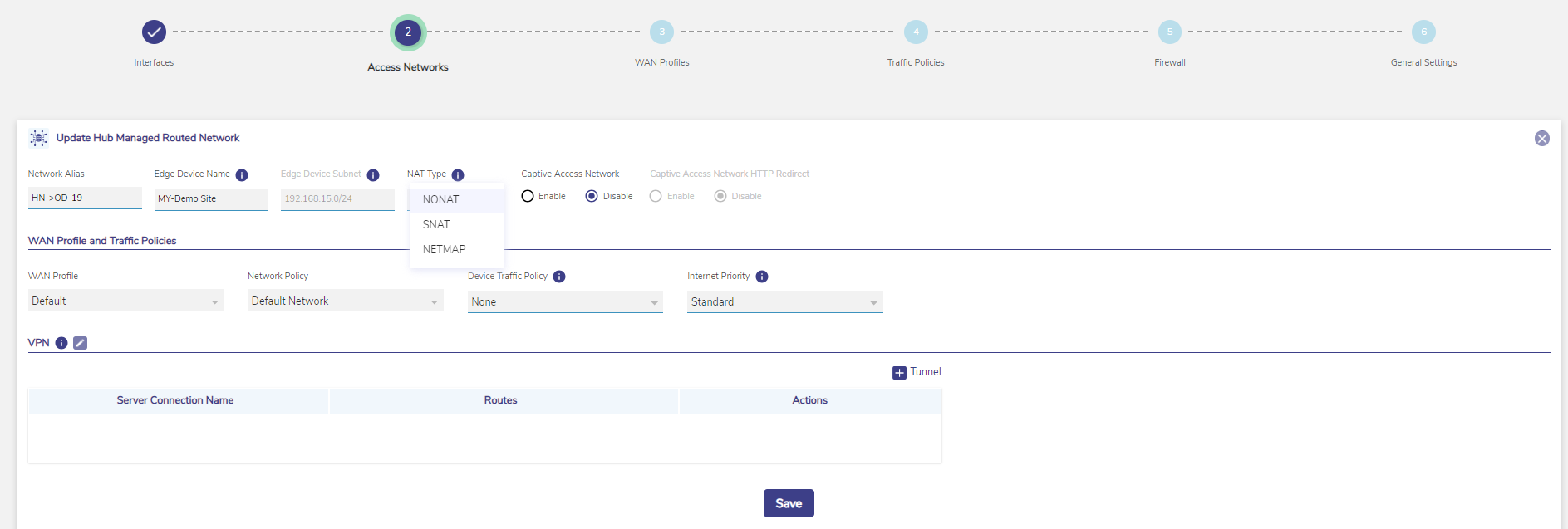The height and width of the screenshot is (529, 1568).
Task: Click the NAT Type info icon
Action: tap(458, 175)
